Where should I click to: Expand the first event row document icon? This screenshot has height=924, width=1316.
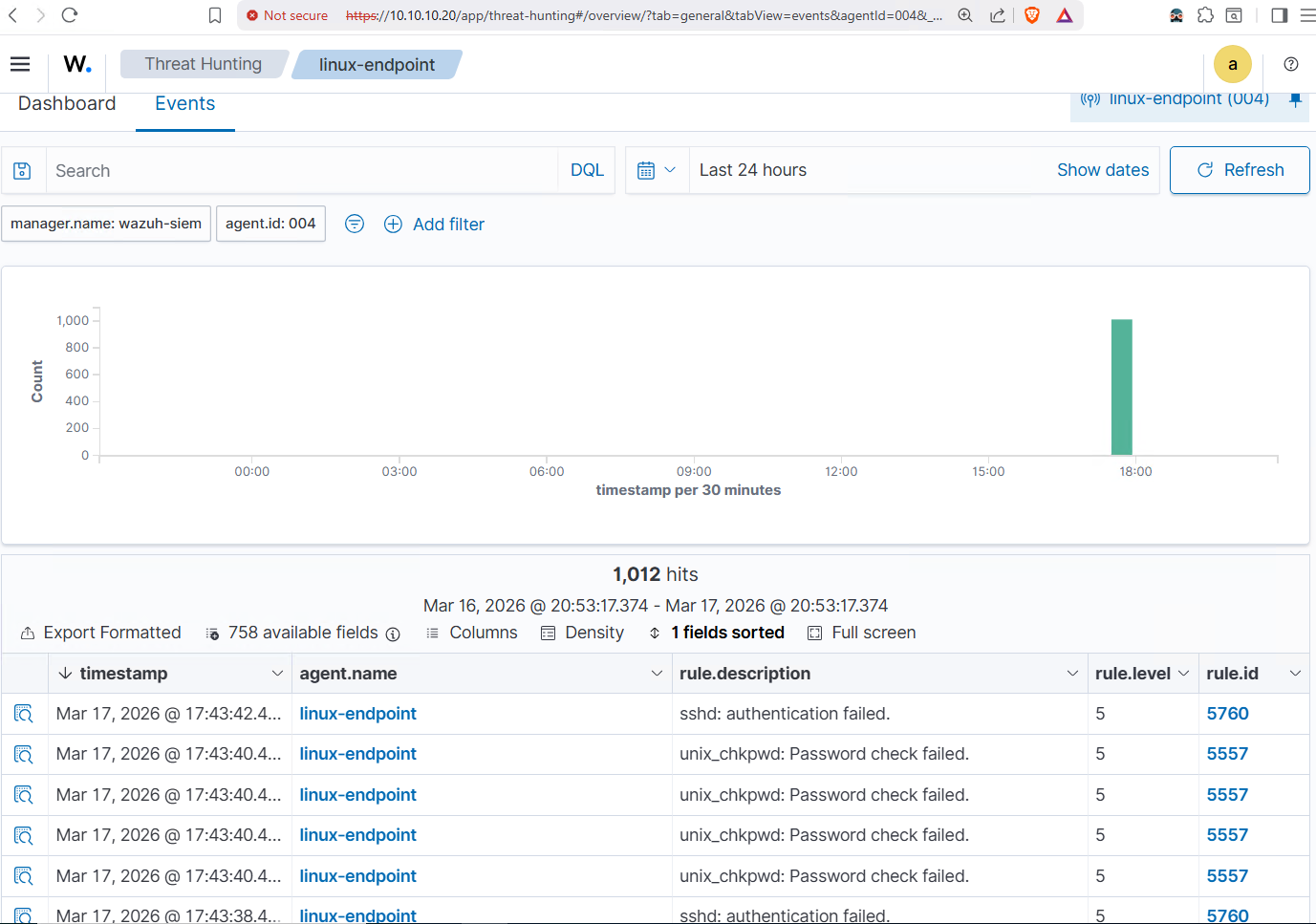22,713
